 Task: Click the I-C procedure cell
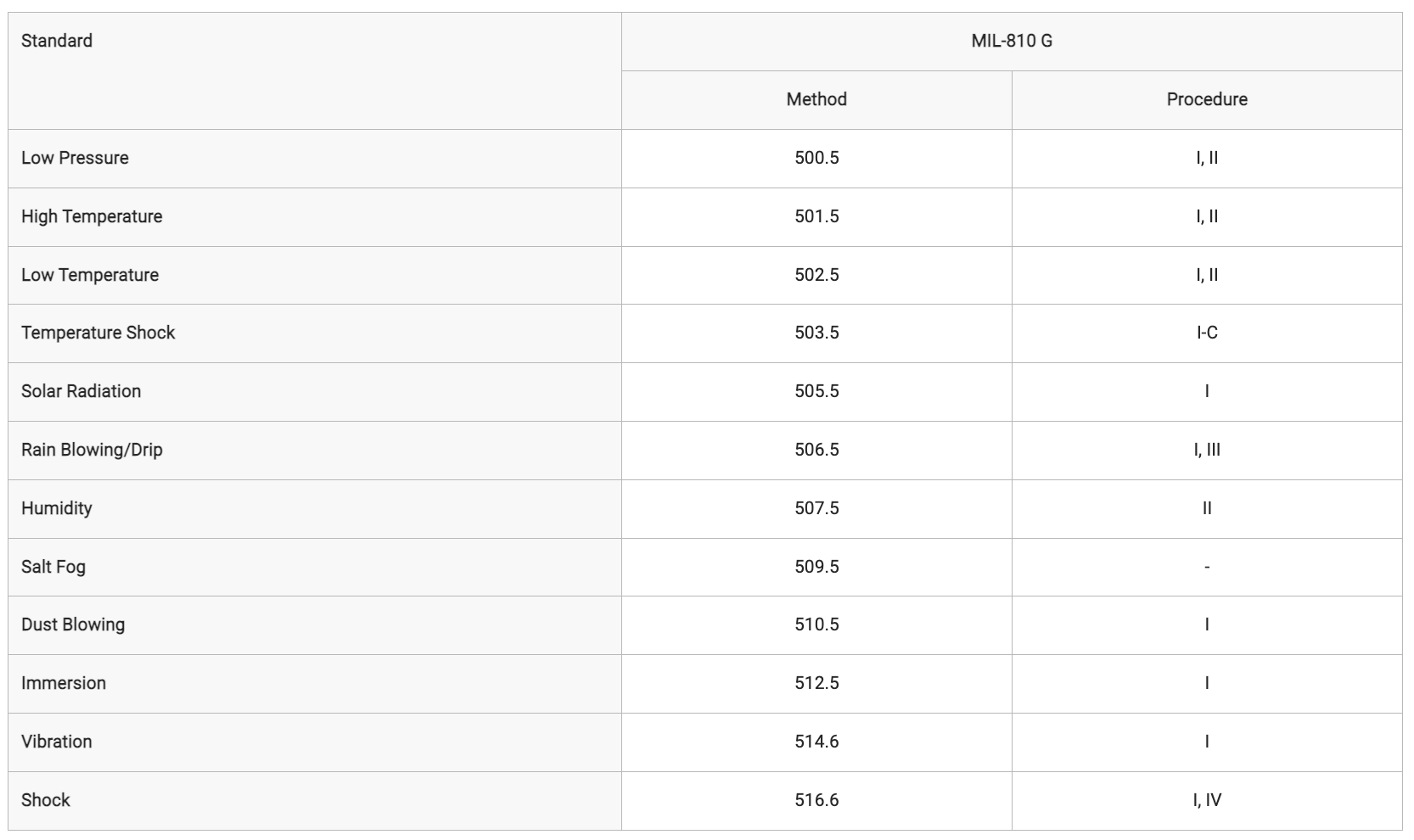point(1207,333)
